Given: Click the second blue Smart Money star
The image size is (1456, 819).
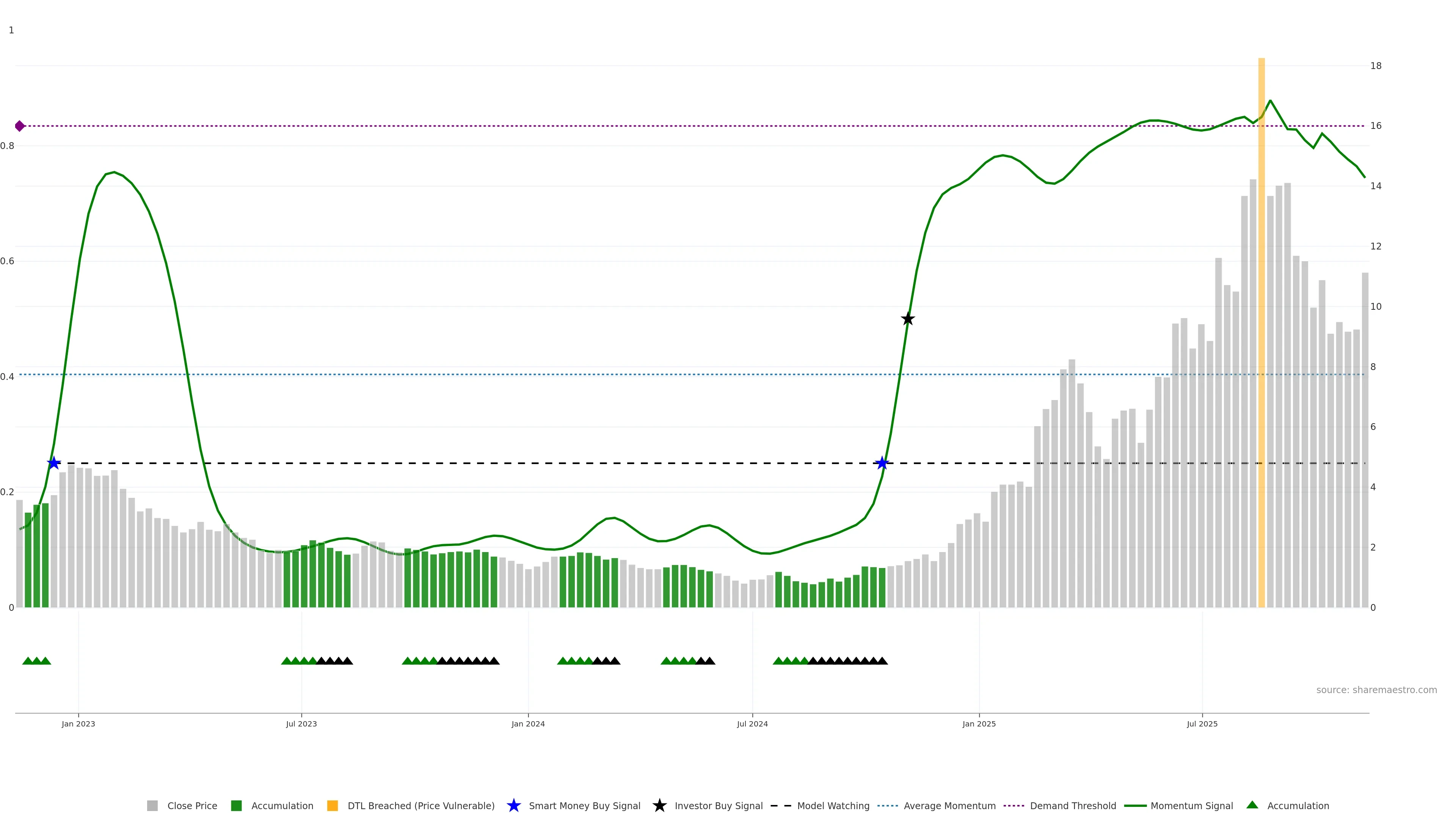Looking at the screenshot, I should click(882, 463).
